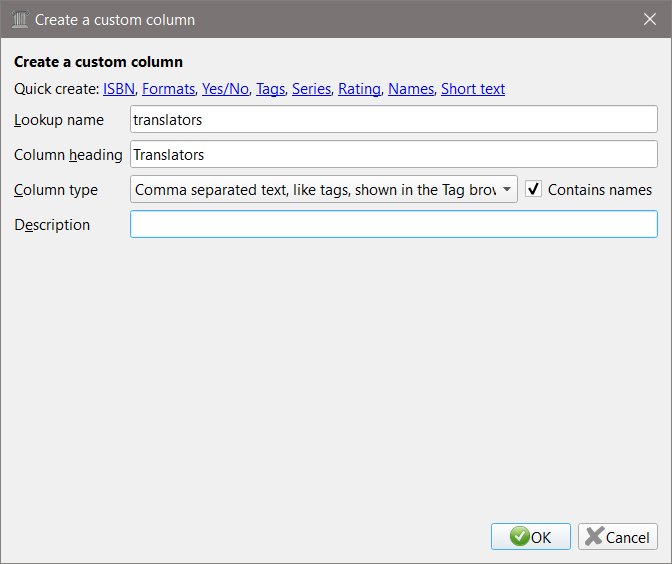Focus the Lookup name text field
The image size is (672, 564).
394,120
